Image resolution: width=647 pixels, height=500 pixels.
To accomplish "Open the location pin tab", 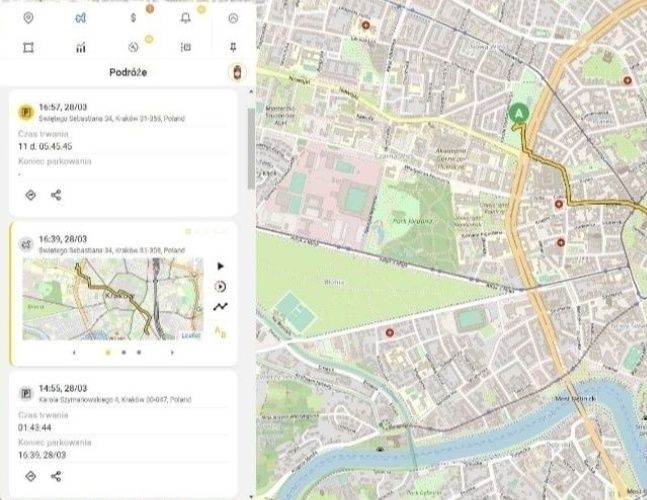I will click(x=28, y=18).
